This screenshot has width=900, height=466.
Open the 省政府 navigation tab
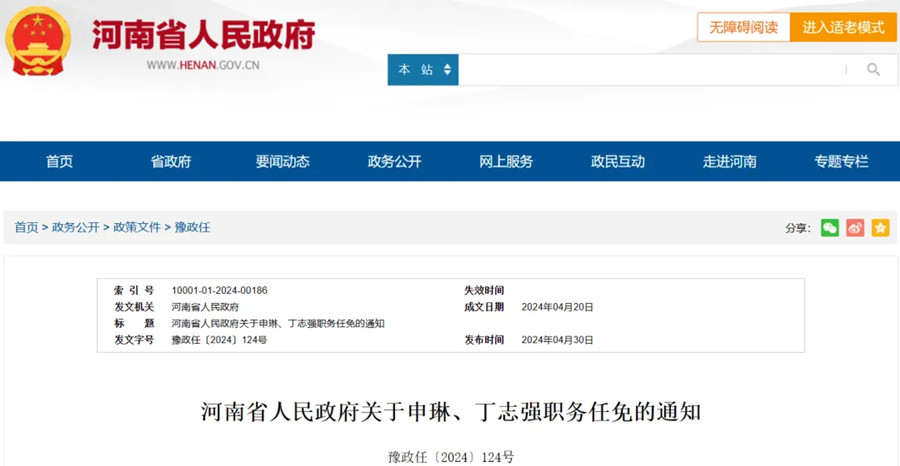pyautogui.click(x=170, y=162)
